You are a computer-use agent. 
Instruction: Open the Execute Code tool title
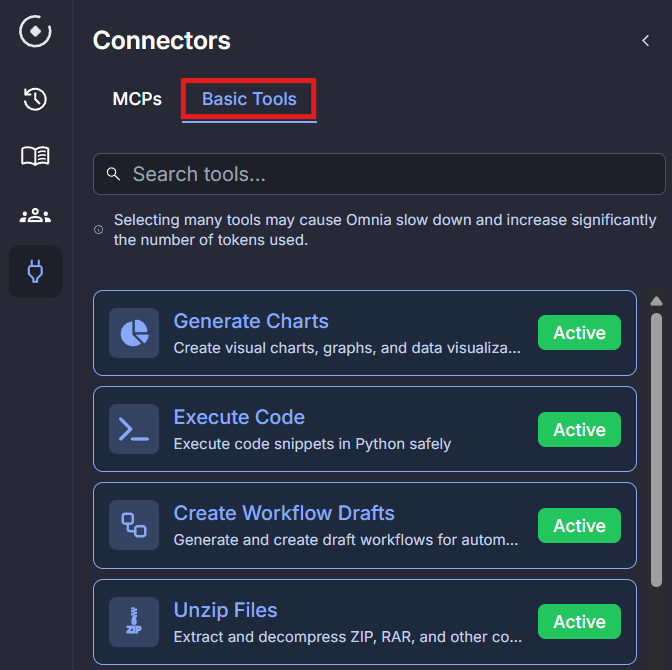point(239,417)
